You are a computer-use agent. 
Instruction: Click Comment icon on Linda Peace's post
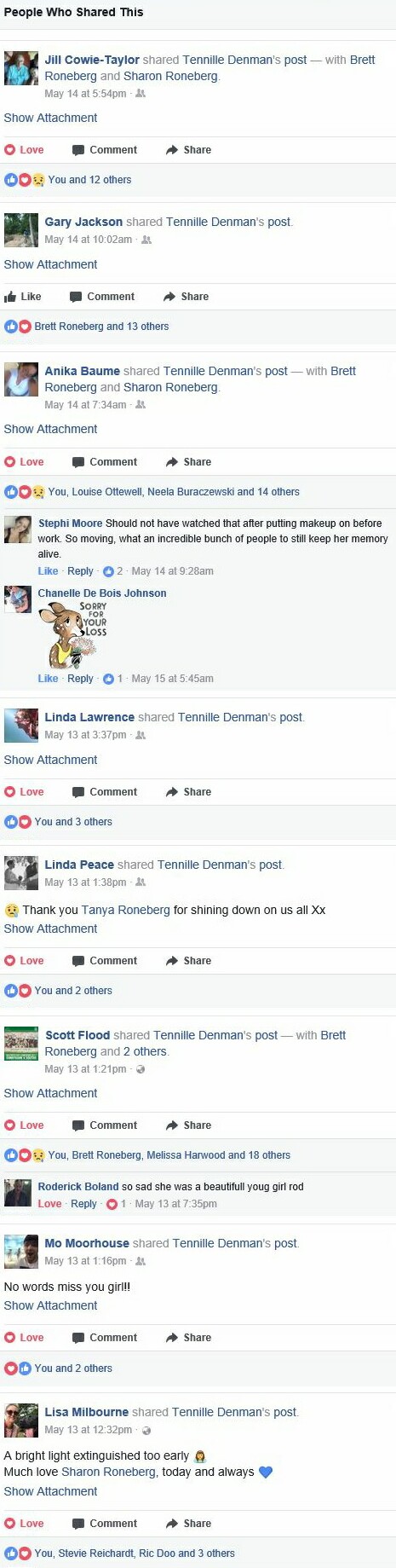[78, 961]
